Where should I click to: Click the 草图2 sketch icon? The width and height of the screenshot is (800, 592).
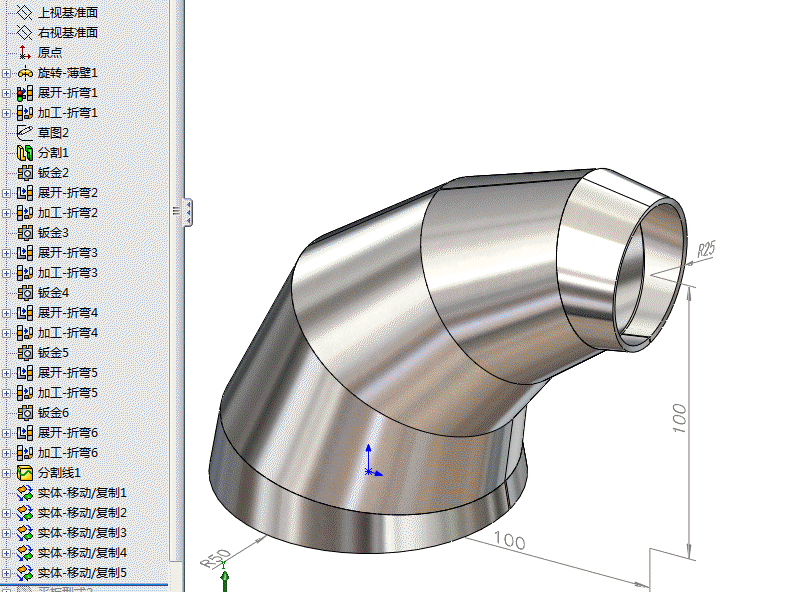pyautogui.click(x=24, y=133)
